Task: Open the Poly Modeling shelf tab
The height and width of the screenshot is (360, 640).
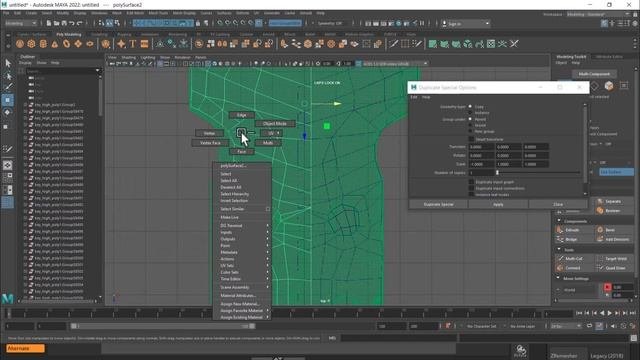Action: 69,35
